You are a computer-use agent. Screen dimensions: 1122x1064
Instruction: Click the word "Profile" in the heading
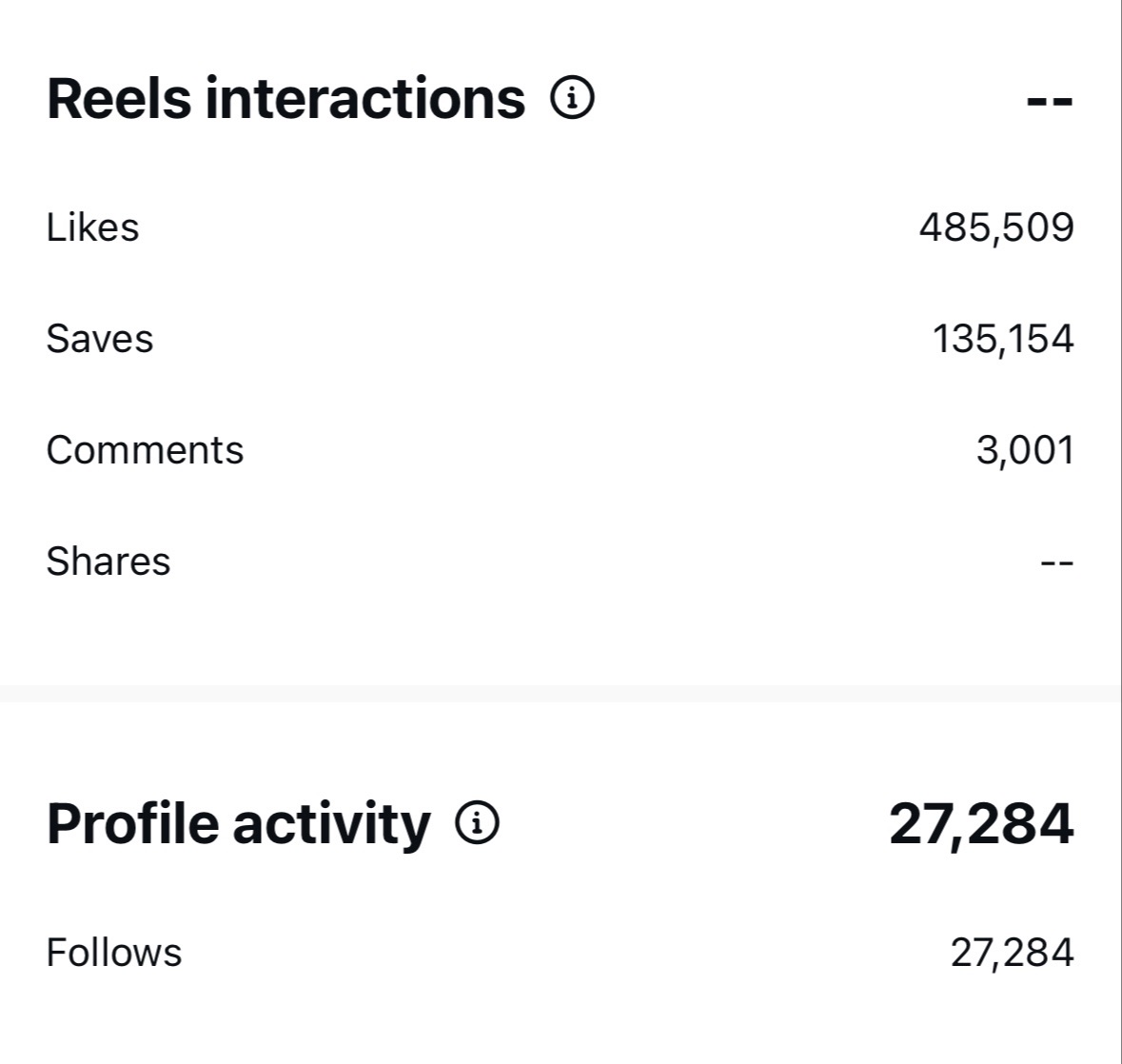[x=133, y=823]
